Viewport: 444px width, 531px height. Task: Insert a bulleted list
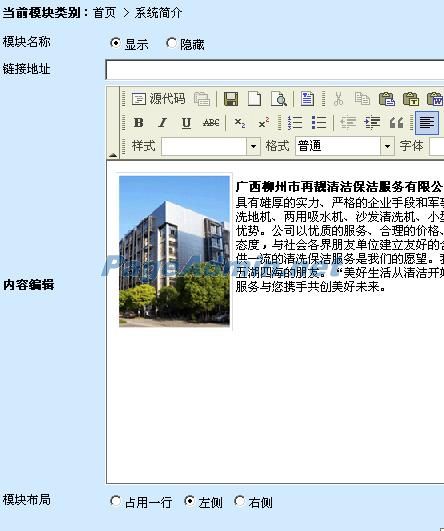pyautogui.click(x=319, y=123)
